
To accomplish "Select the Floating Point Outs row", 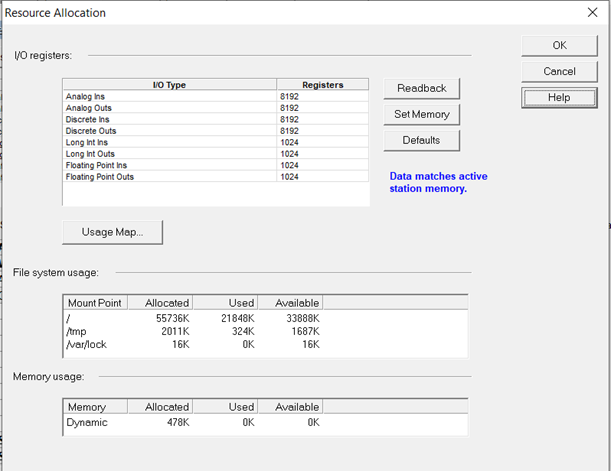I will click(215, 177).
